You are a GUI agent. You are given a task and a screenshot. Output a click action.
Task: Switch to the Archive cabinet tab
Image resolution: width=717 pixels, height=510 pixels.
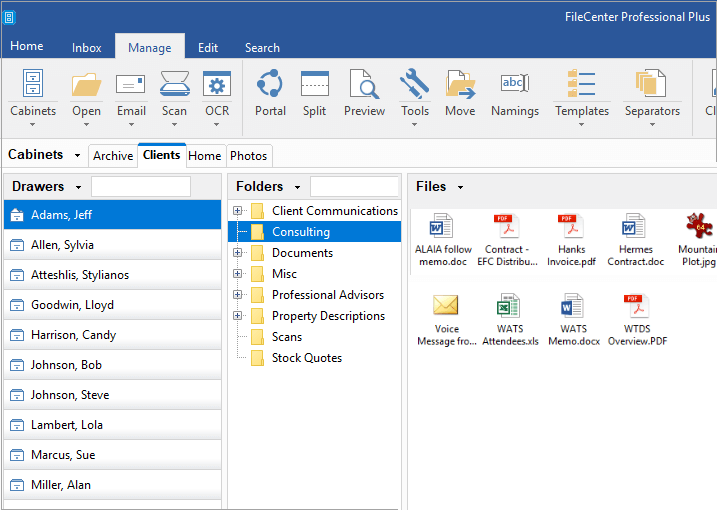click(113, 156)
